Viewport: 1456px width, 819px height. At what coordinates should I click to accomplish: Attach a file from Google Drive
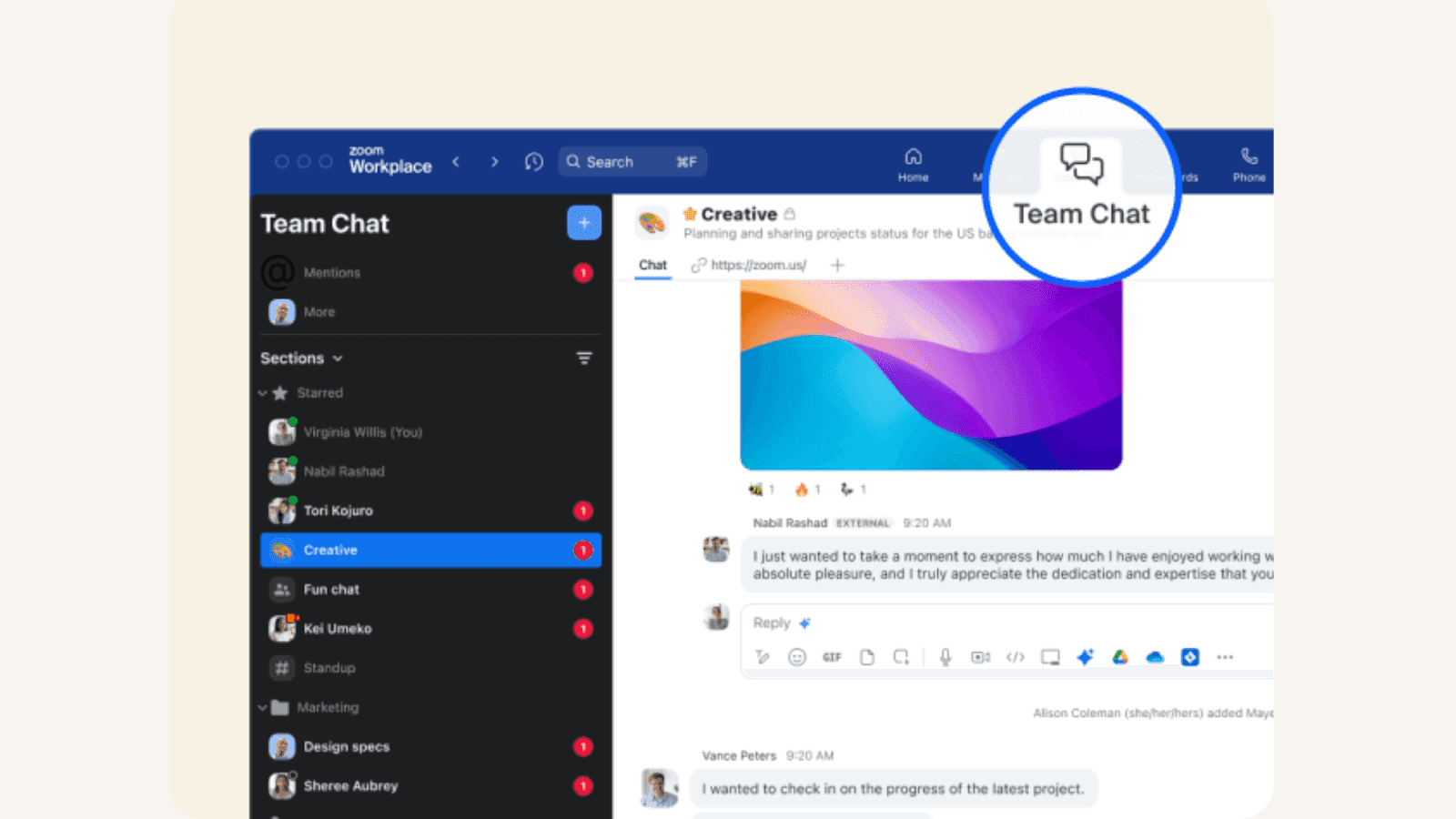point(1120,656)
